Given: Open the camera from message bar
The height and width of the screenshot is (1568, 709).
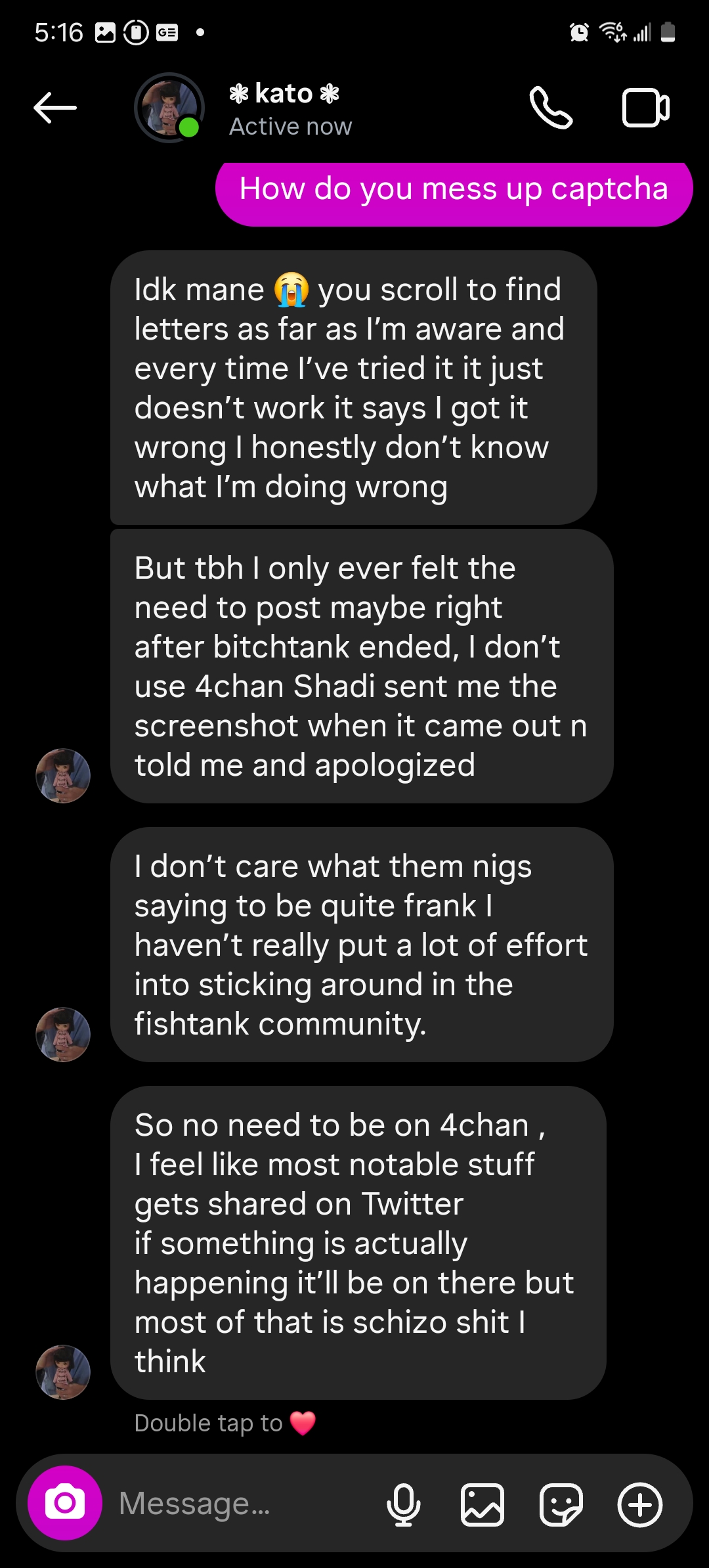Looking at the screenshot, I should coord(65,1502).
